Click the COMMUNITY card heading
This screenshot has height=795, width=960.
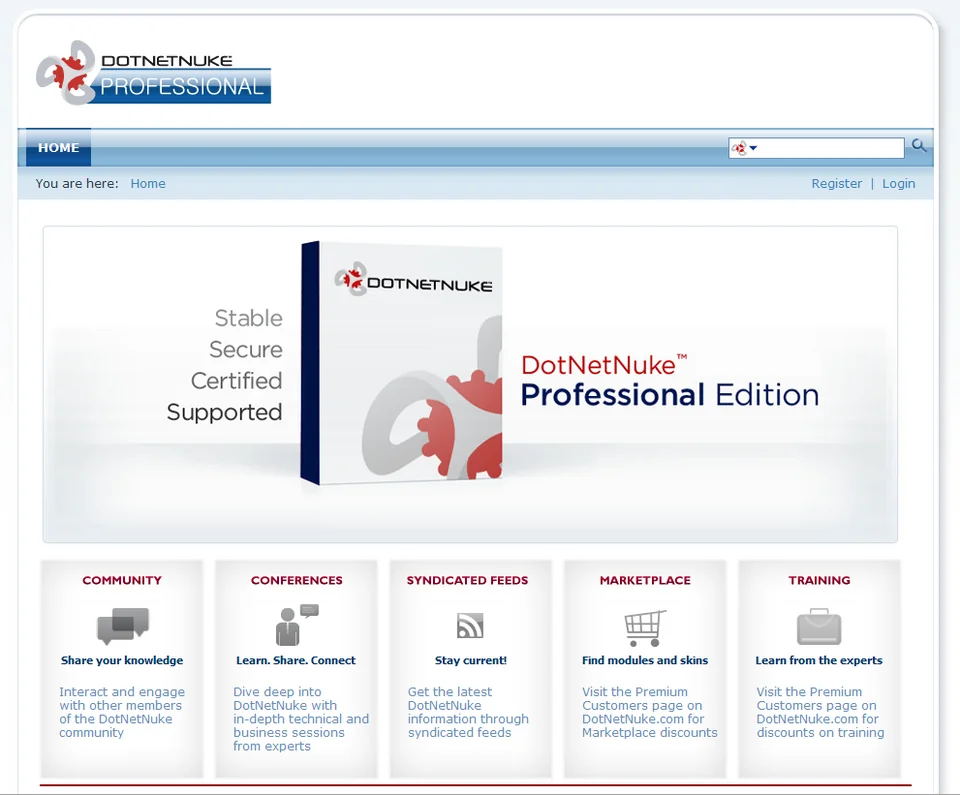(x=122, y=580)
